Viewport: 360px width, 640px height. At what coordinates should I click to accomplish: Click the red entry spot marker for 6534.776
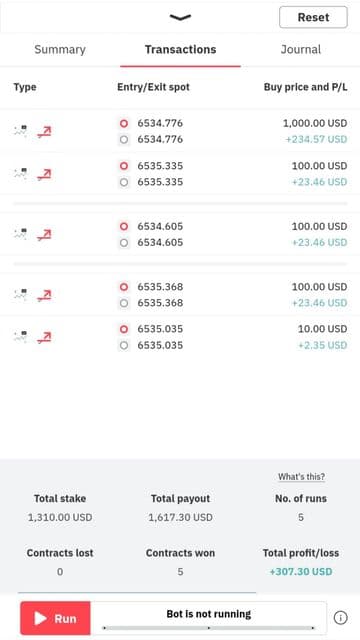pyautogui.click(x=124, y=123)
